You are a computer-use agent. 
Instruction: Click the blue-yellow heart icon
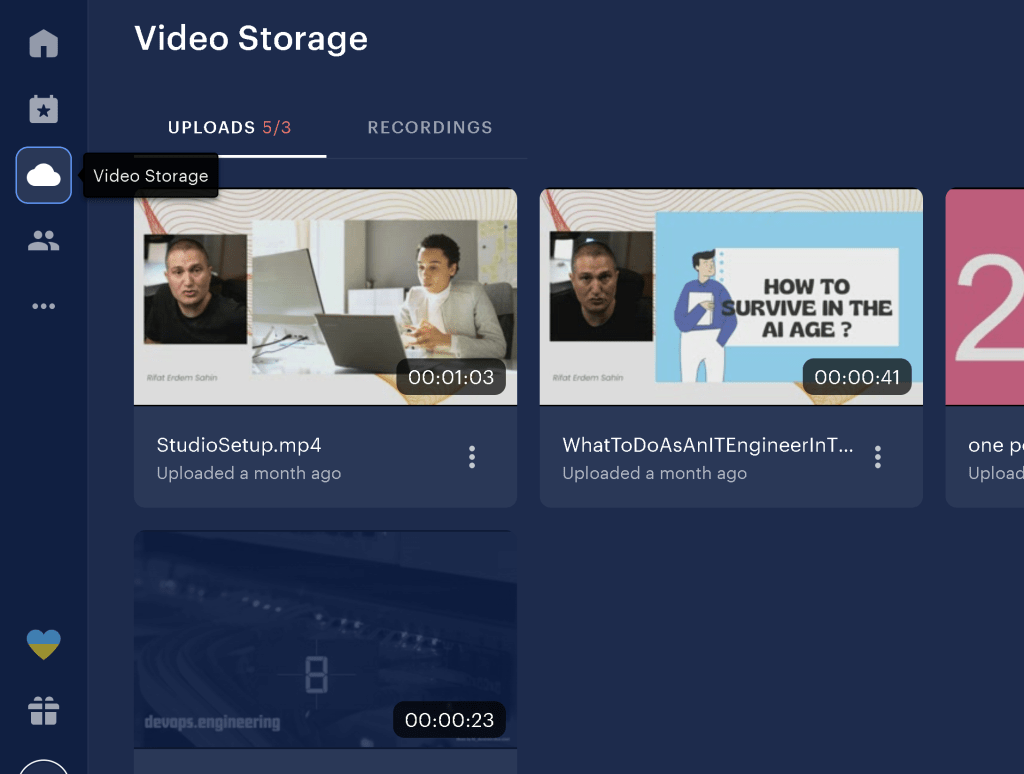pos(44,645)
